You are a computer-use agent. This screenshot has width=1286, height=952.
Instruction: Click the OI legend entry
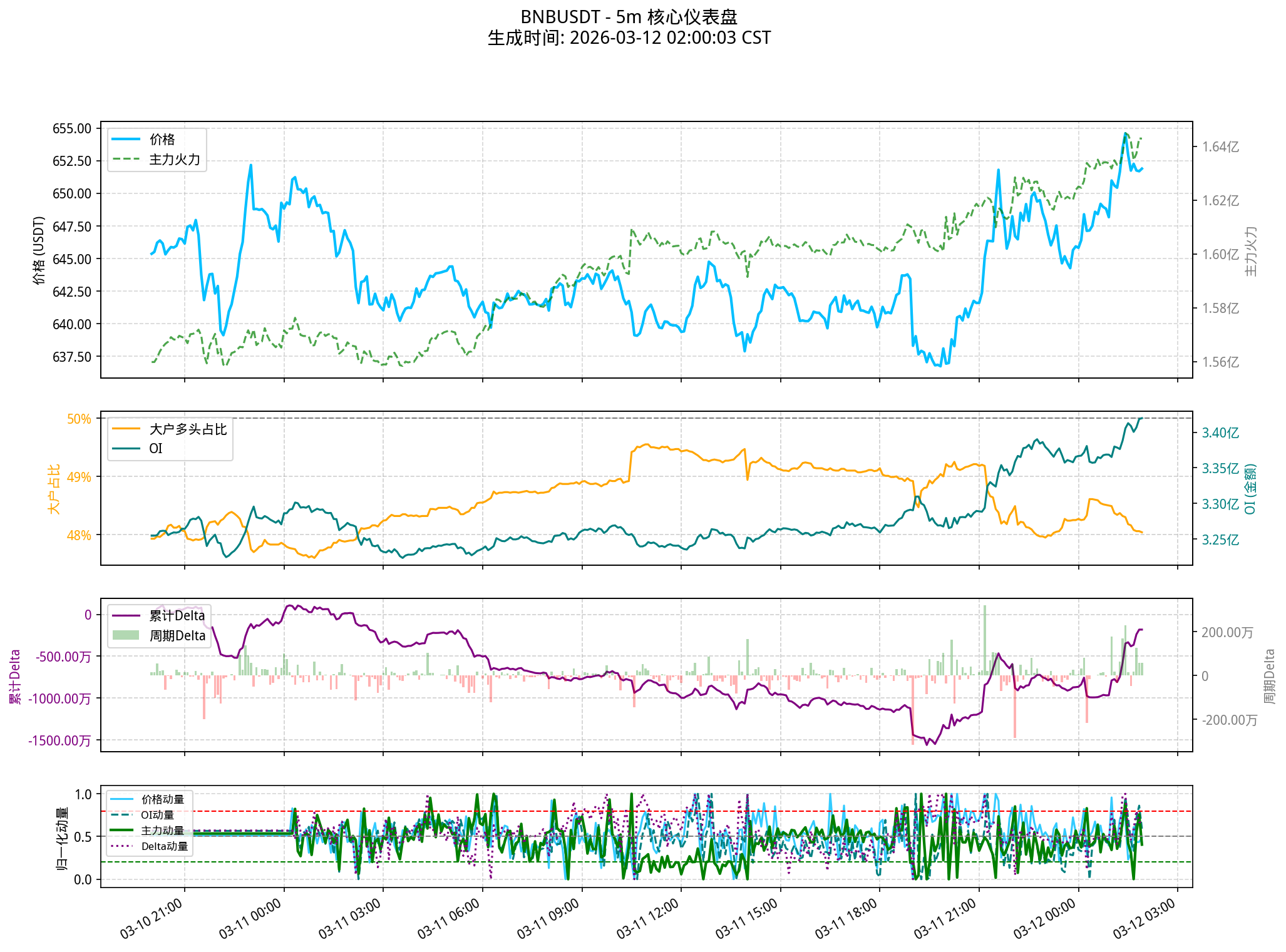coord(155,449)
